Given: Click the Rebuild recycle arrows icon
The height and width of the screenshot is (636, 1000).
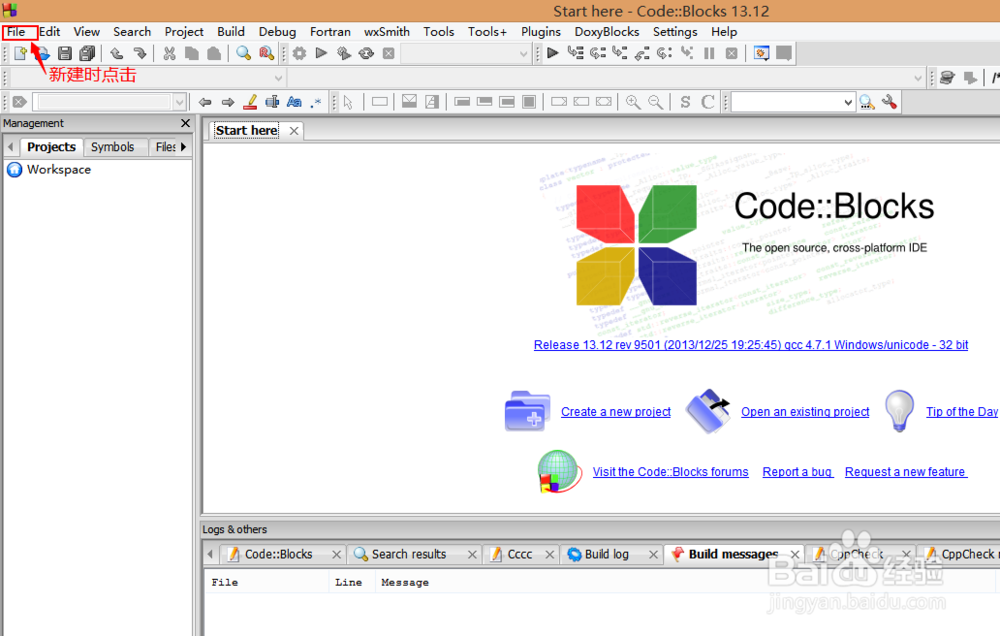Looking at the screenshot, I should [x=366, y=54].
